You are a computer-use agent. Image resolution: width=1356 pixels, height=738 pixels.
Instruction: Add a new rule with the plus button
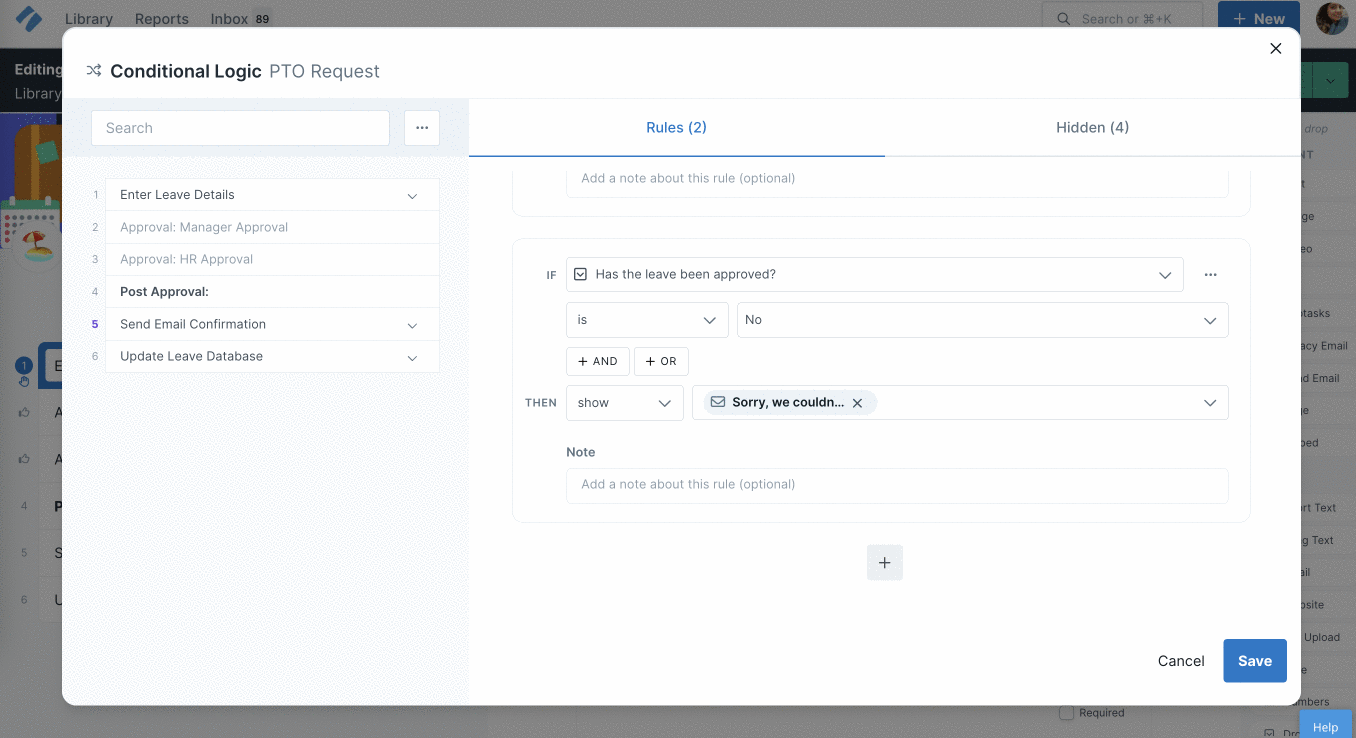[884, 562]
